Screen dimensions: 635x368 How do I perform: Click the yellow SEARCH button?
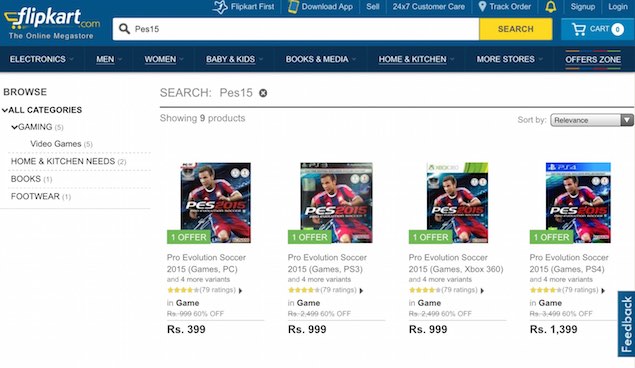coord(516,29)
